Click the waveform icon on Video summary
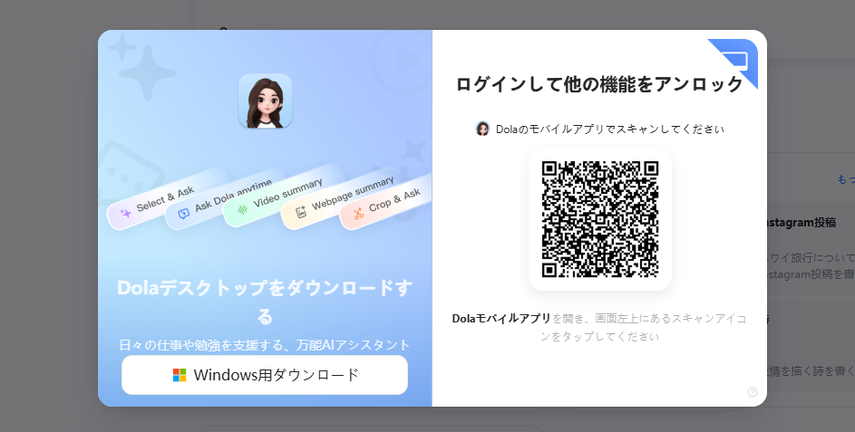 pos(242,209)
